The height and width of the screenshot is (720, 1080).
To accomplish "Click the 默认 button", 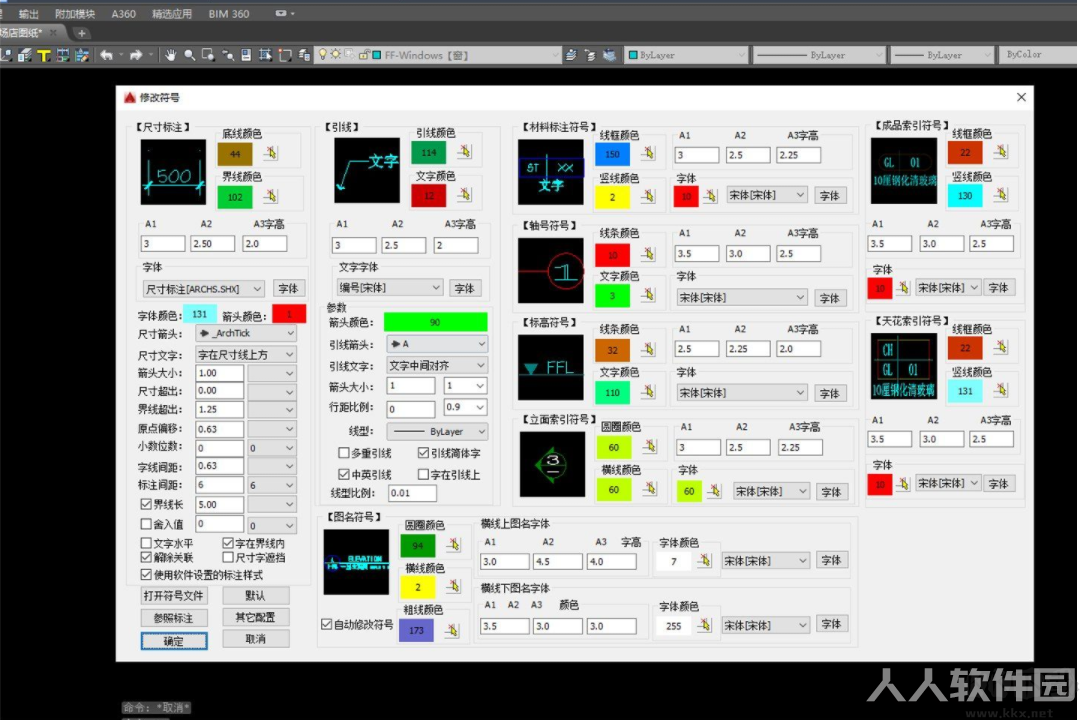I will (x=256, y=595).
